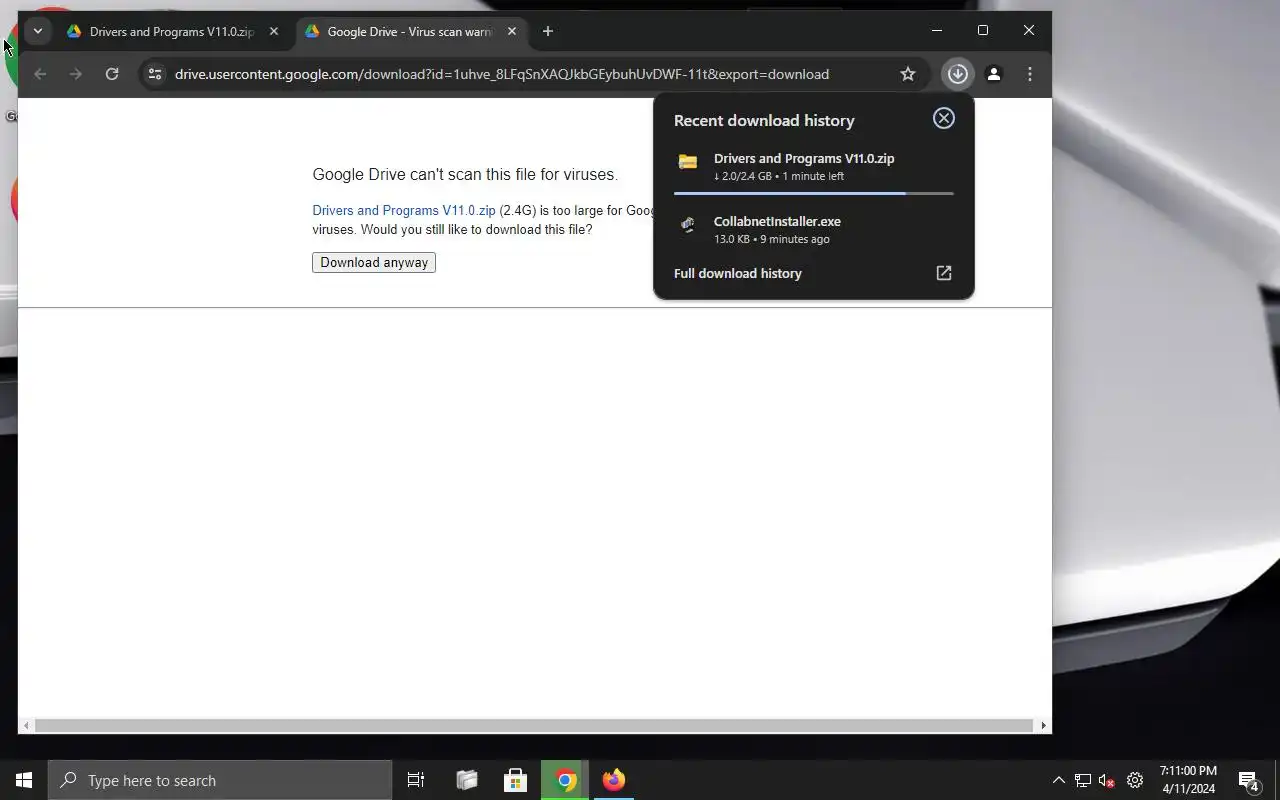This screenshot has height=800, width=1280.
Task: Open Task View from taskbar
Action: [416, 780]
